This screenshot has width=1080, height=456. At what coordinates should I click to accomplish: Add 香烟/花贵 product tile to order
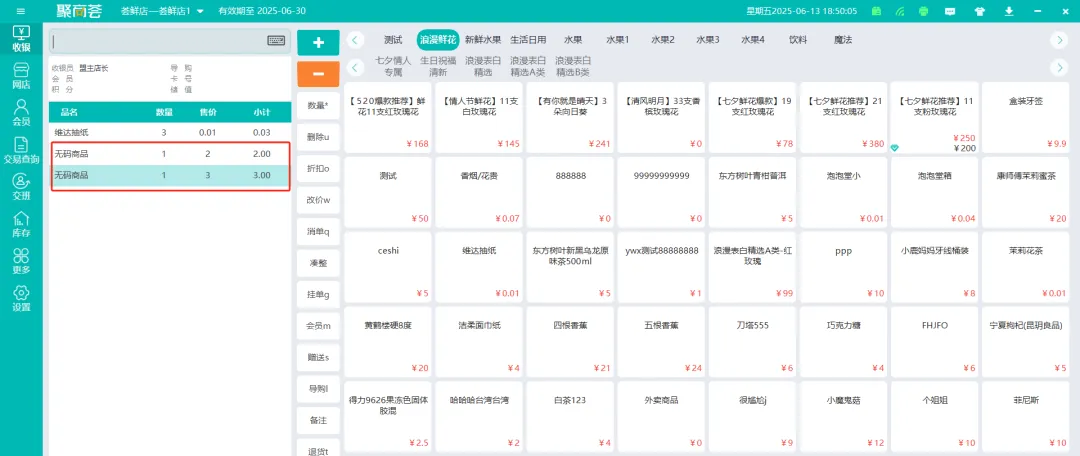pos(476,190)
